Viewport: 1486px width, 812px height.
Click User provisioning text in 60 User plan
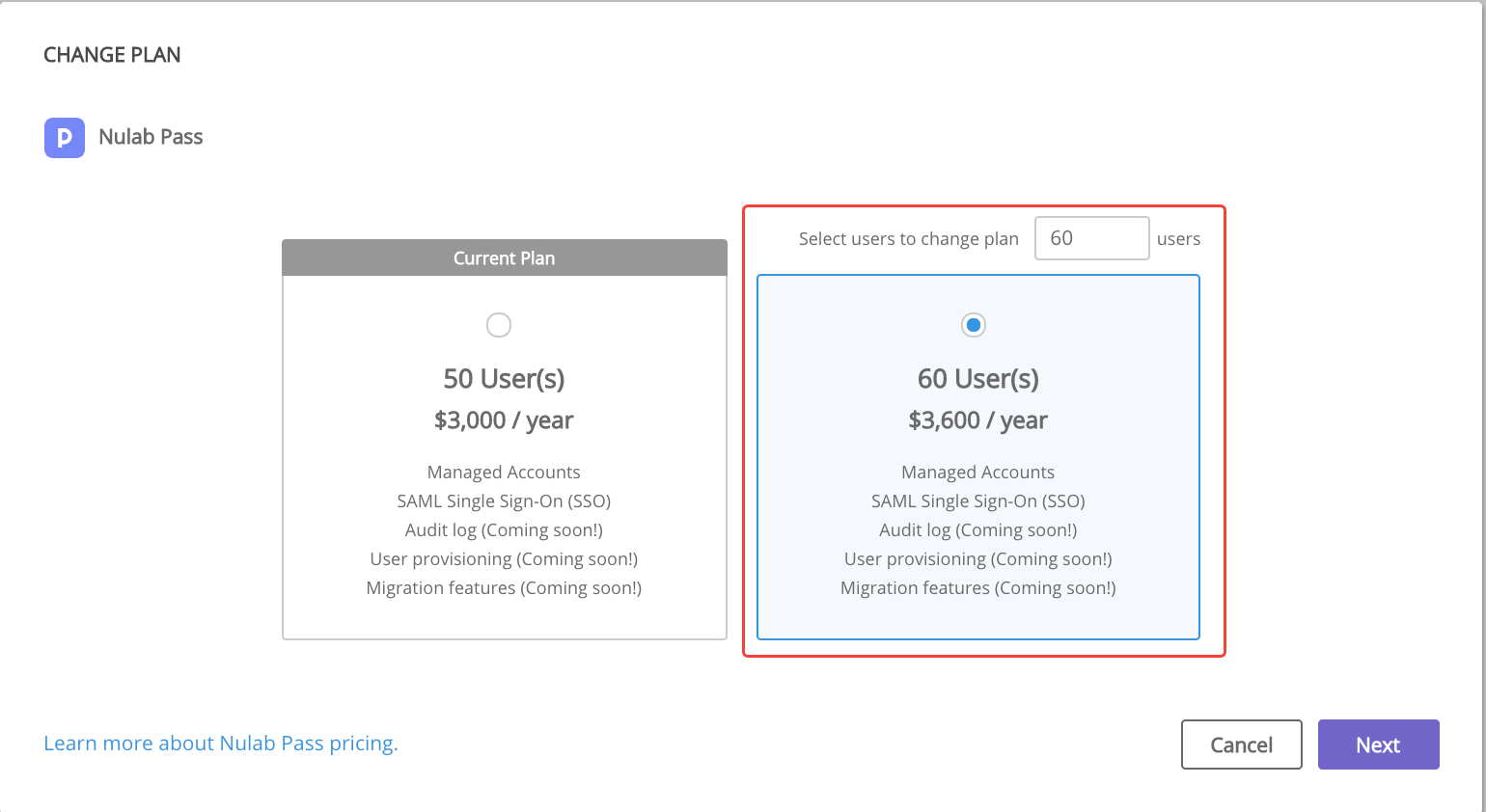[977, 559]
